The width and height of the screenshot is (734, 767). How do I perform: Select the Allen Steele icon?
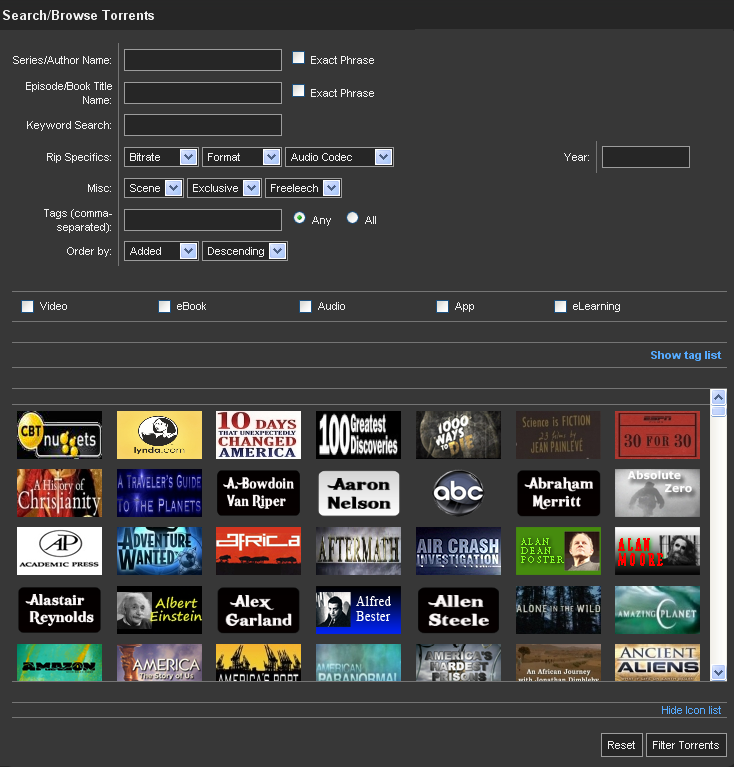click(x=458, y=610)
